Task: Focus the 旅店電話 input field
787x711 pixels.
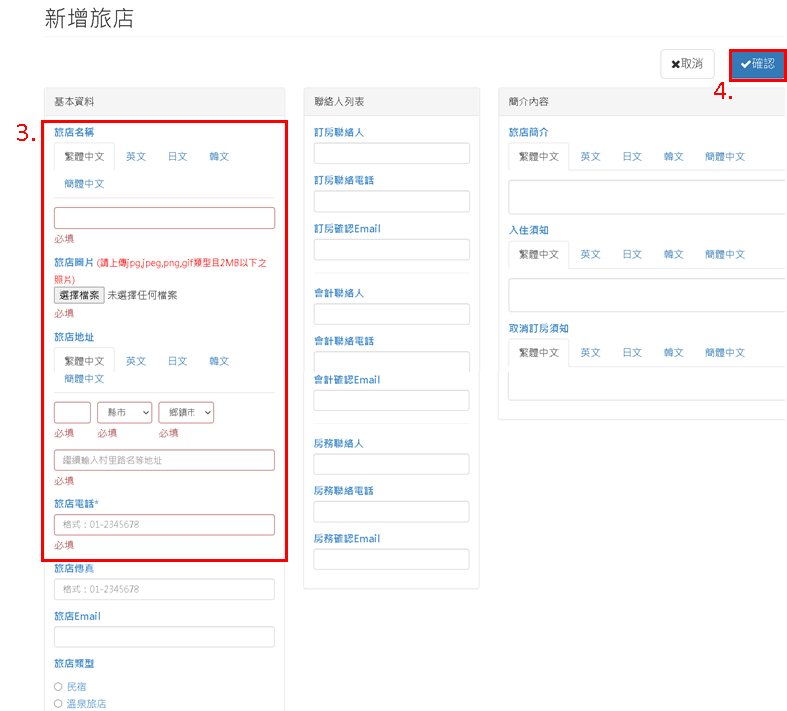Action: 164,525
